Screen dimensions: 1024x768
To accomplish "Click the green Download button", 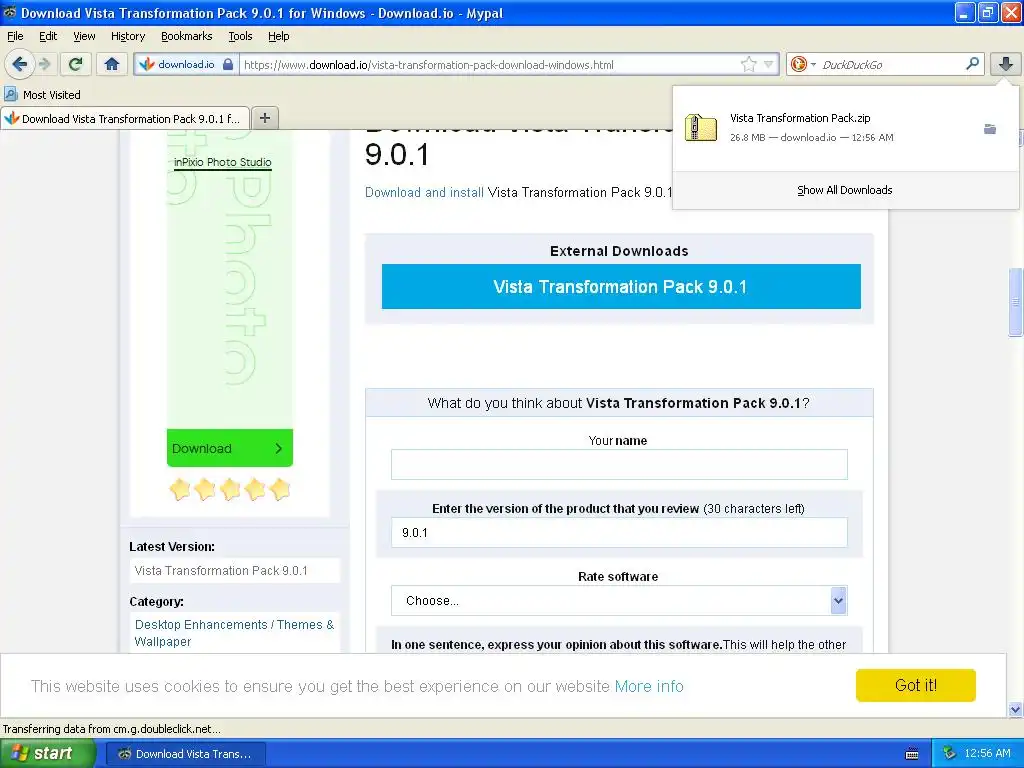I will [230, 448].
